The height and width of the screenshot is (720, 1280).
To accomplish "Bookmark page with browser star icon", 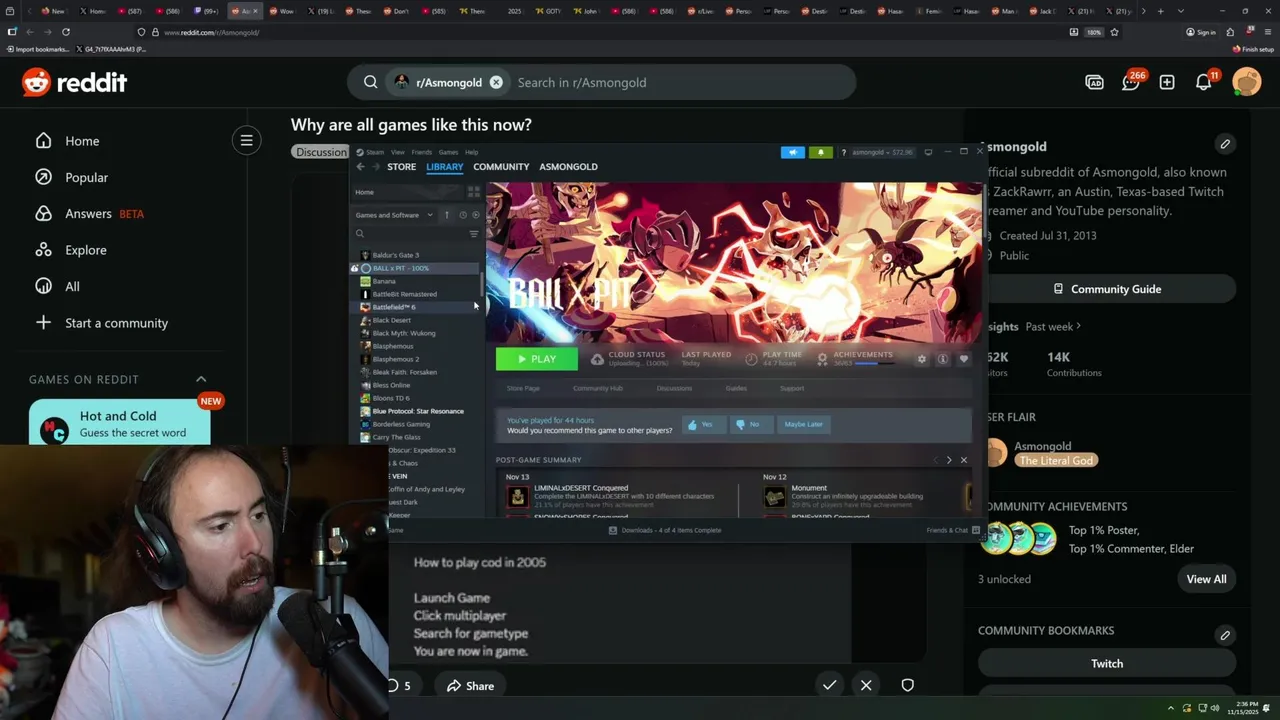I will coord(1114,32).
